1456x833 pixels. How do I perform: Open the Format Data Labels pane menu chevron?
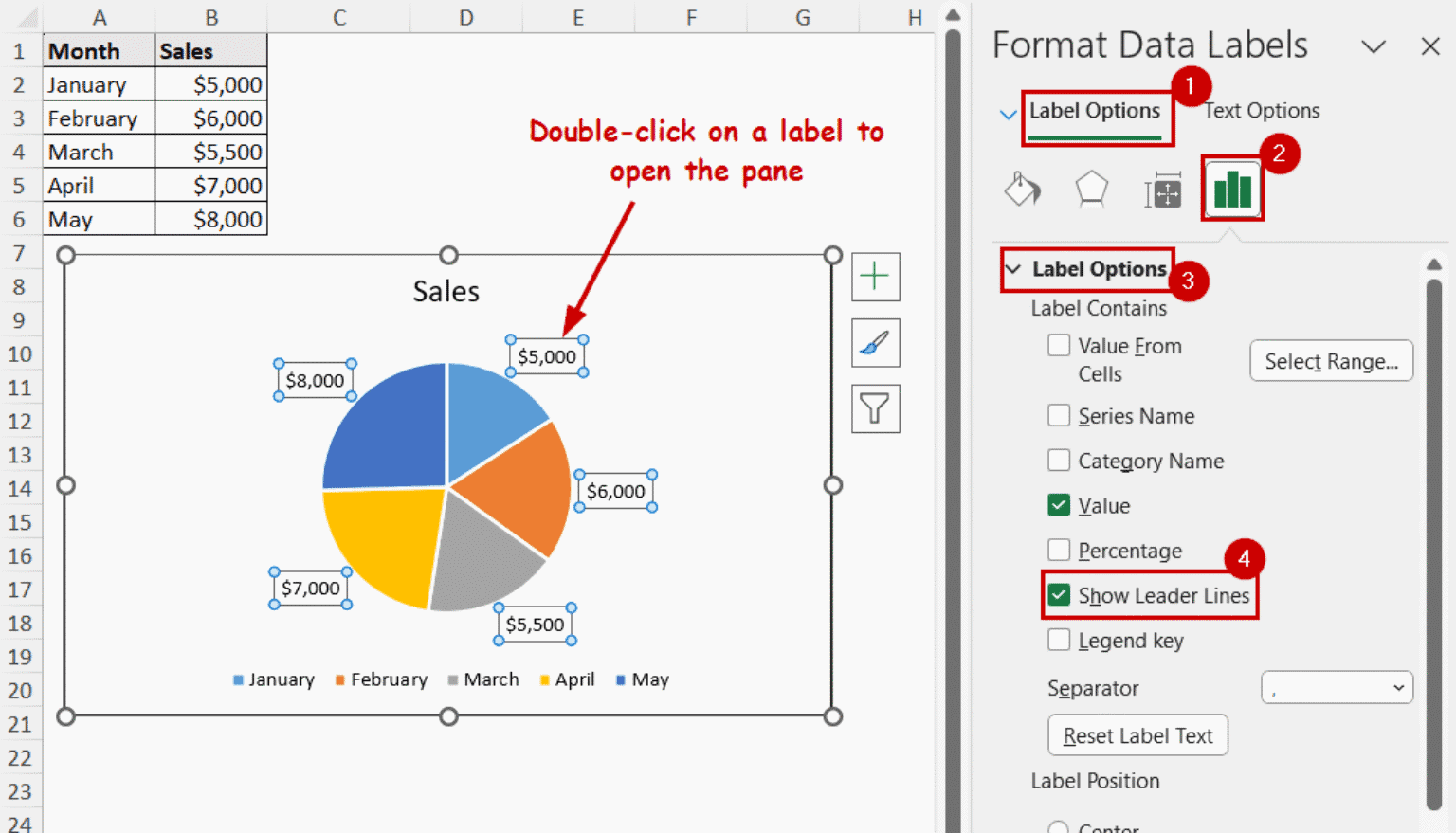tap(1374, 46)
